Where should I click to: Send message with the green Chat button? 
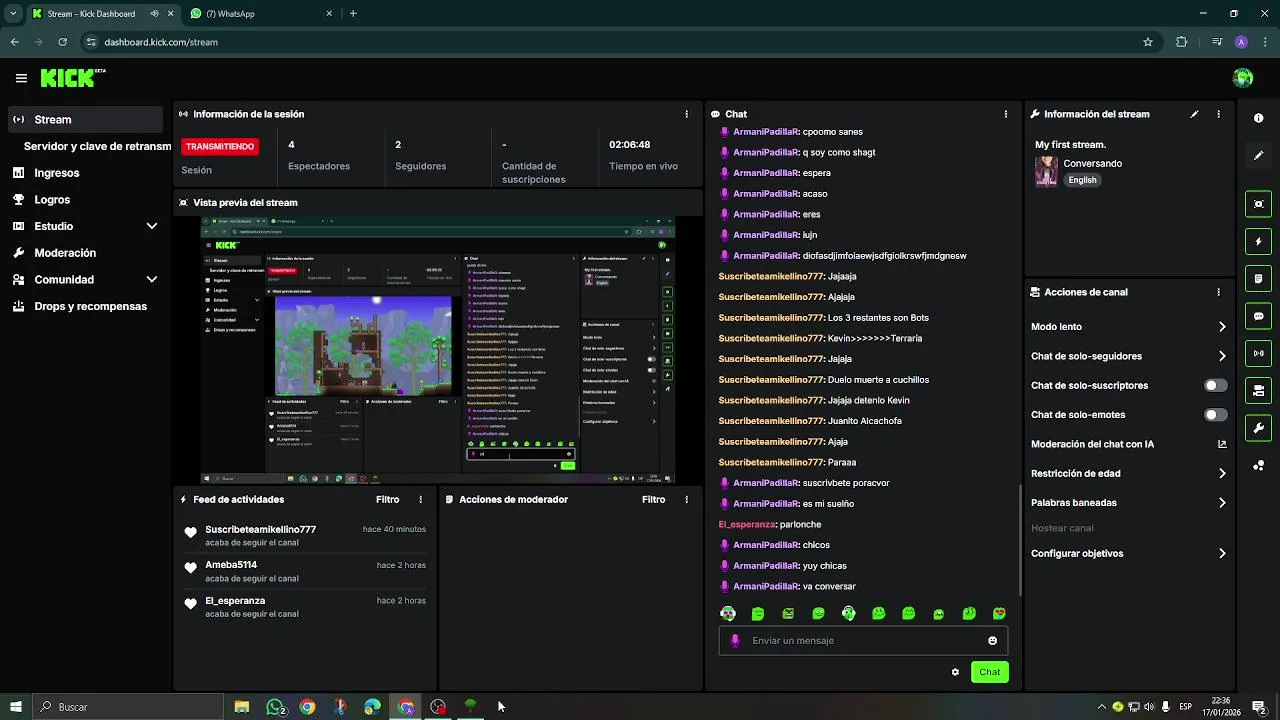(x=989, y=672)
